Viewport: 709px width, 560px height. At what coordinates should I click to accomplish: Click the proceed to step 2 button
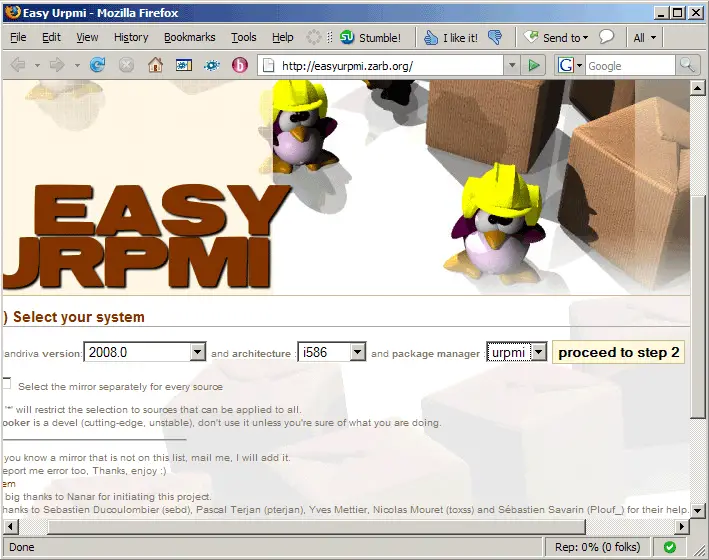coord(619,352)
